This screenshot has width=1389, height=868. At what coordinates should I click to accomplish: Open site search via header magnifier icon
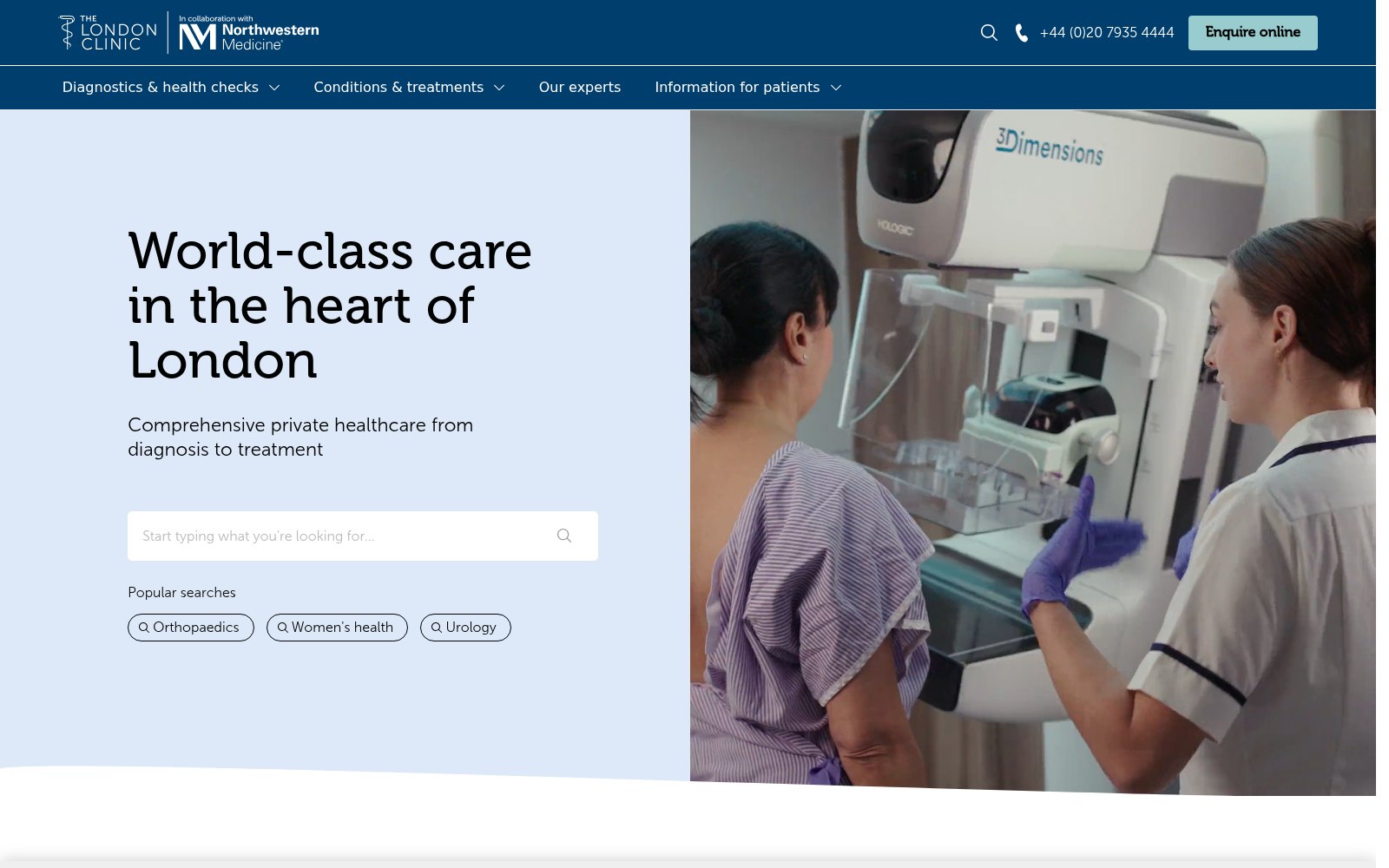[x=989, y=33]
